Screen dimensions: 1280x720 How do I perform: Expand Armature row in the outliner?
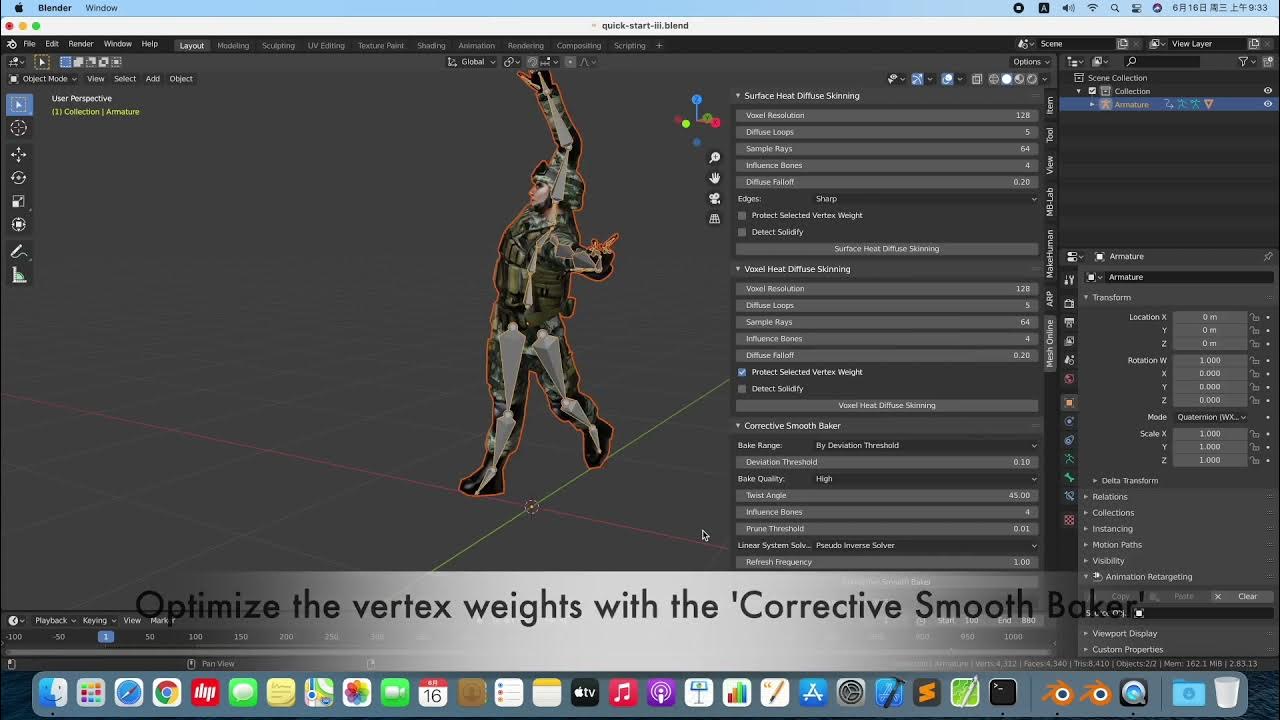(1093, 104)
